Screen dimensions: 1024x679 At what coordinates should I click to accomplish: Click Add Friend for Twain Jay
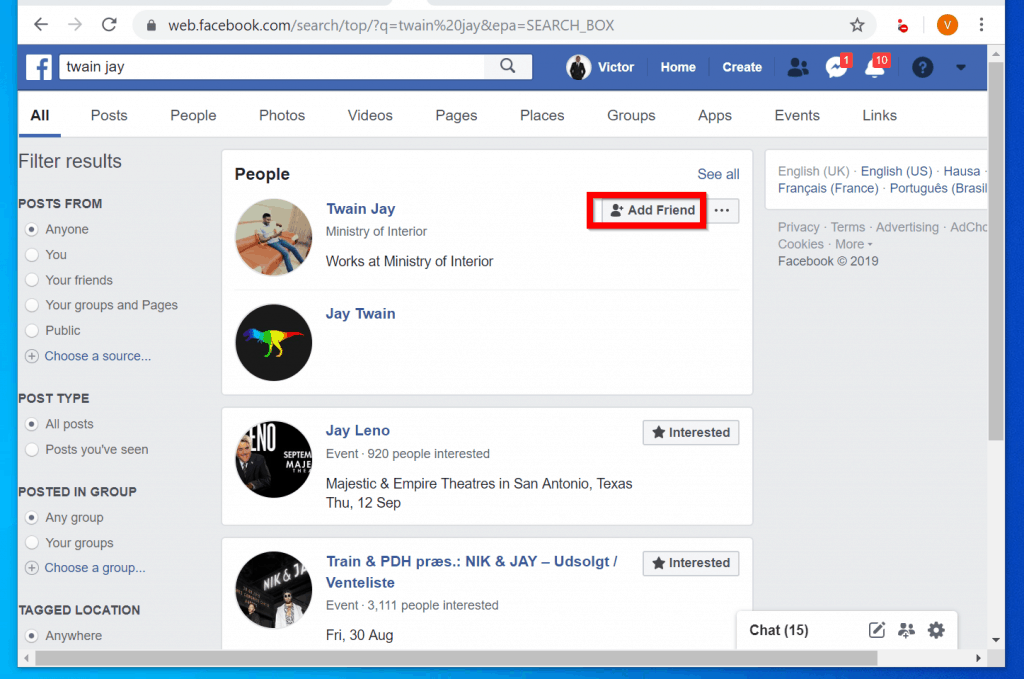[x=652, y=210]
